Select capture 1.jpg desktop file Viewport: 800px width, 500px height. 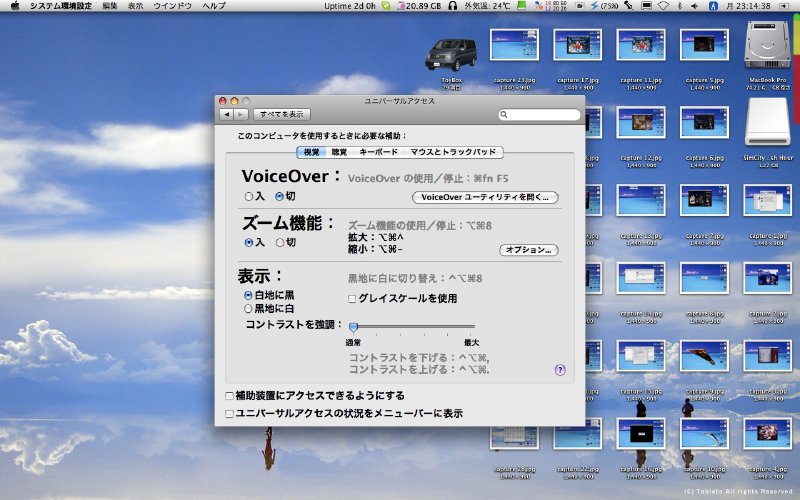[x=767, y=201]
